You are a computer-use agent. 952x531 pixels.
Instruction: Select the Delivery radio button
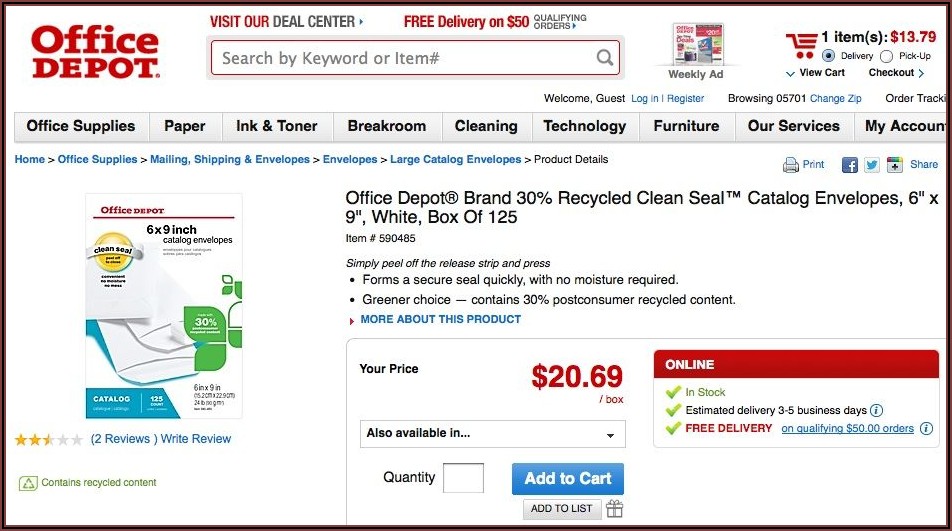828,57
